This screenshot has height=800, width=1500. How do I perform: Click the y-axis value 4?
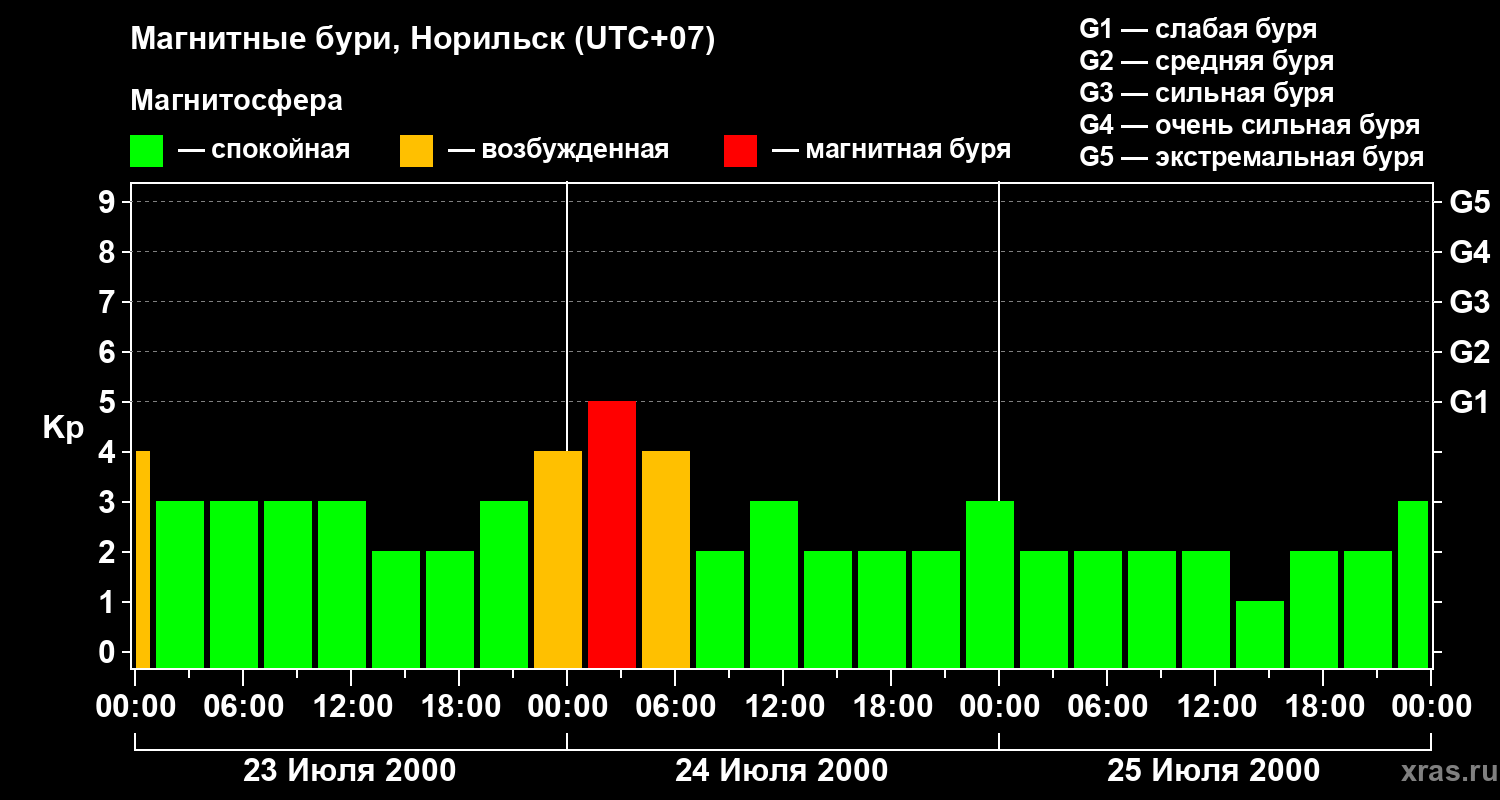pos(109,452)
